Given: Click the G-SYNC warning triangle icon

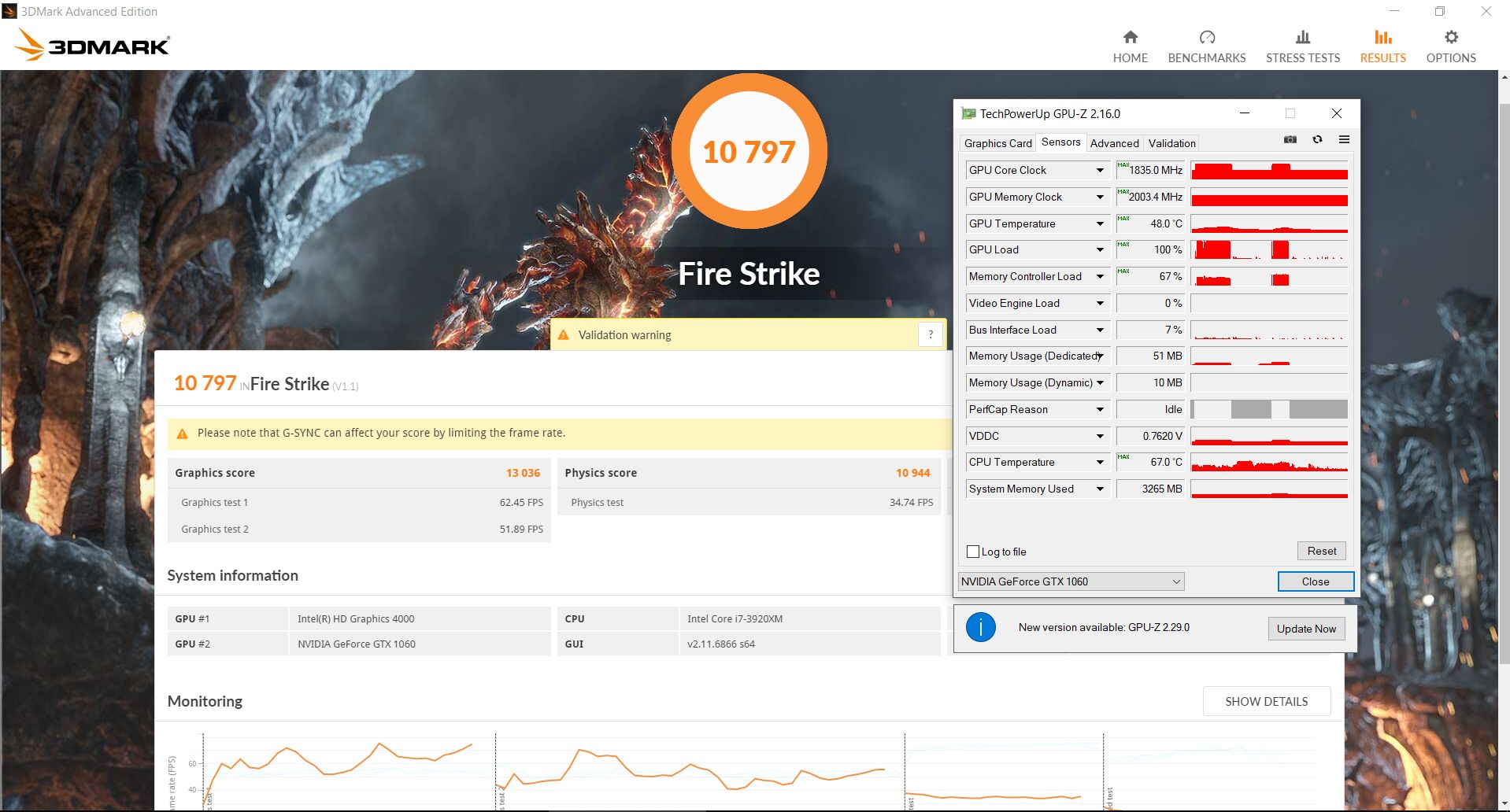Looking at the screenshot, I should coord(182,434).
